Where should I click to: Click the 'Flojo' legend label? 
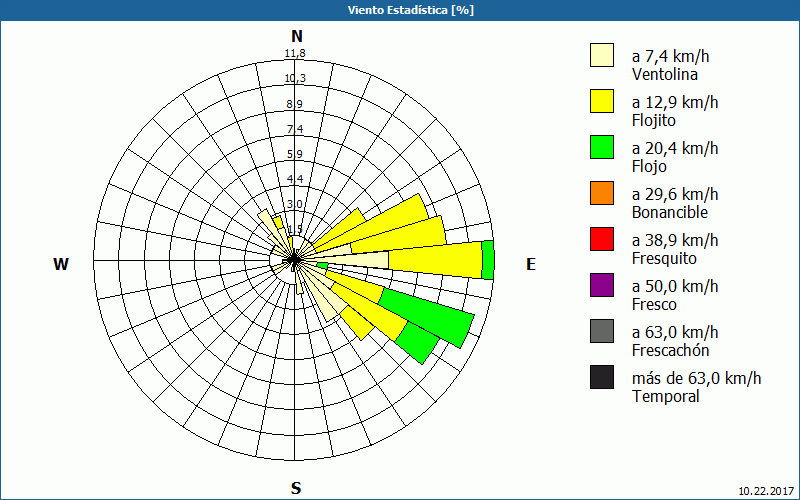(x=649, y=167)
